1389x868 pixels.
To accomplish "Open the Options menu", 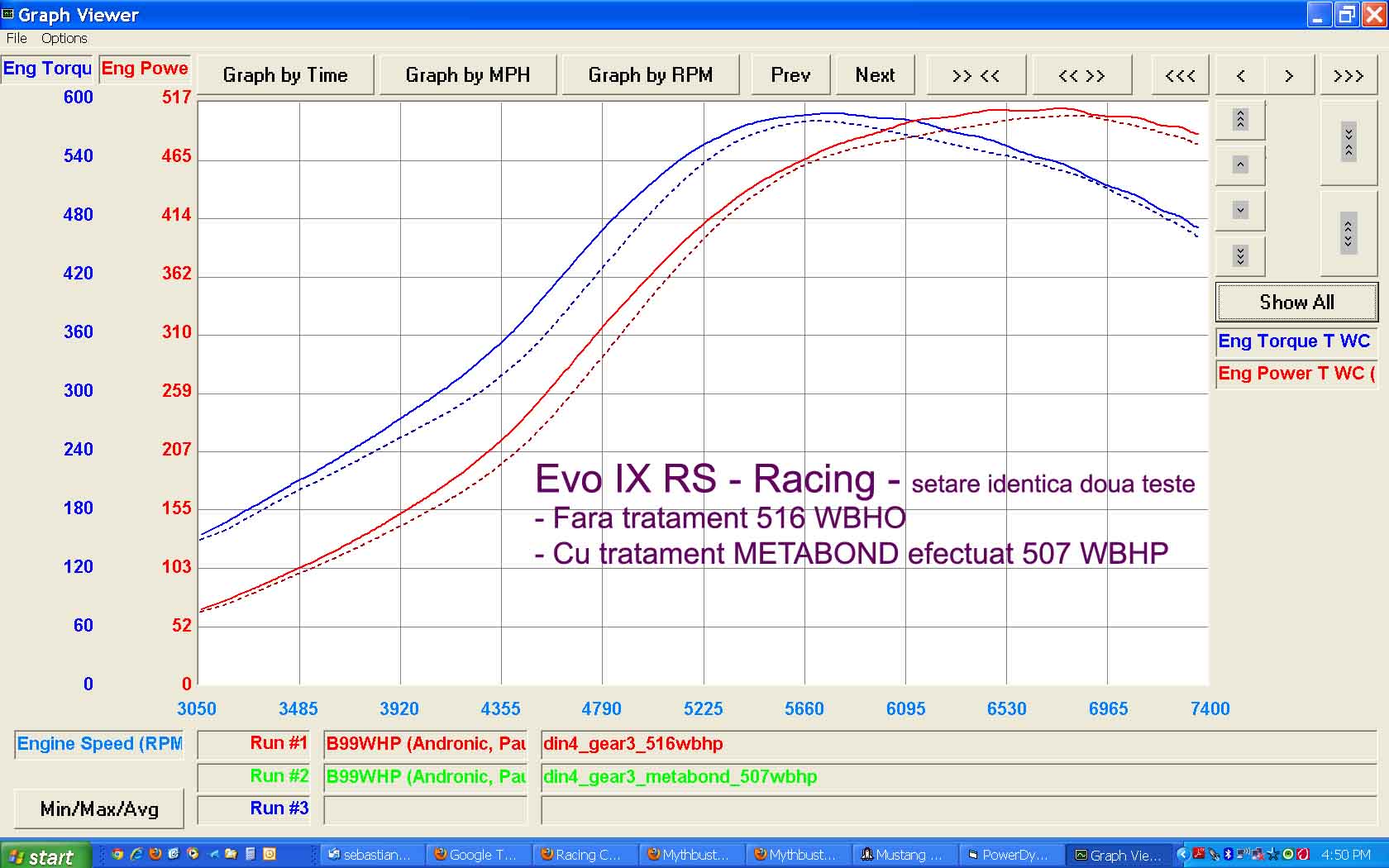I will click(x=64, y=38).
